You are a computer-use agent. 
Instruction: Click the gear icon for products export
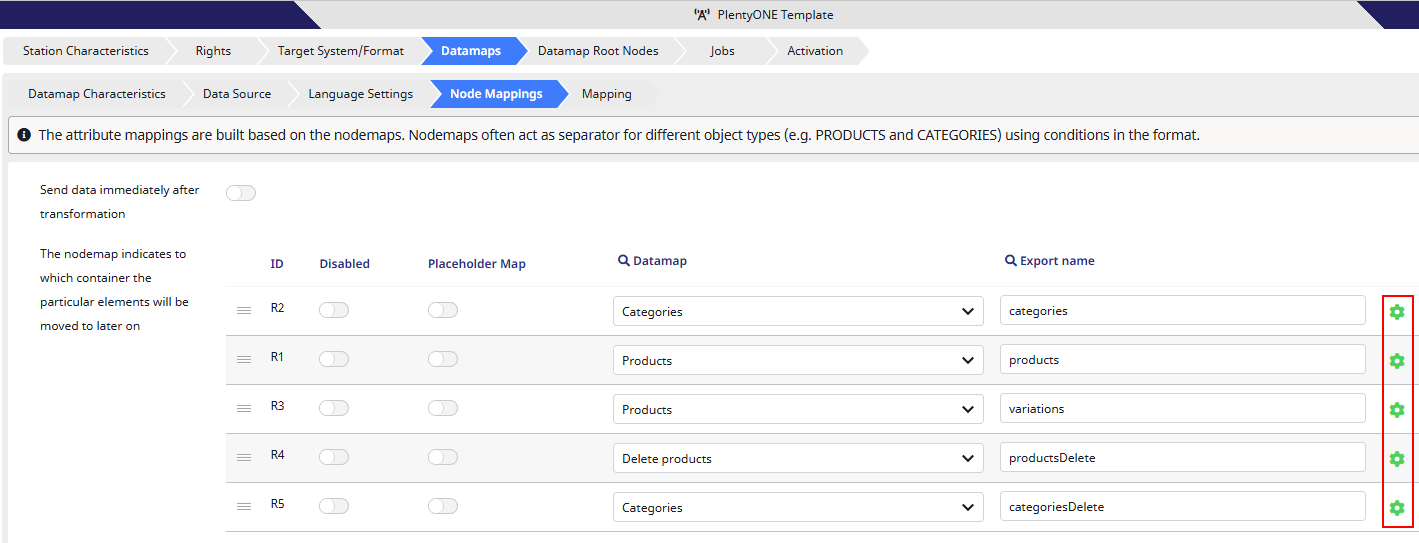tap(1397, 361)
